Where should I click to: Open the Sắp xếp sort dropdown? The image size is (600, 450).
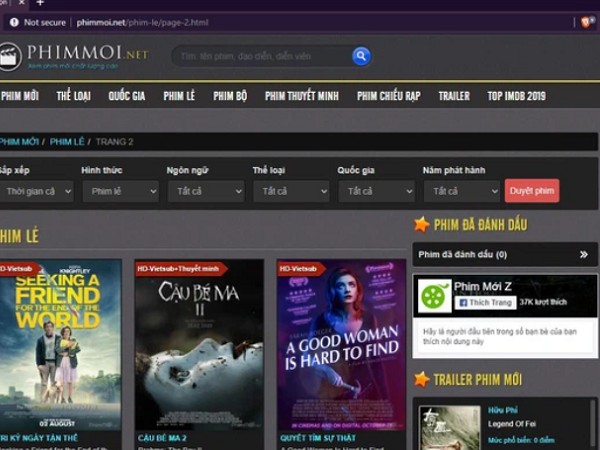(36, 191)
